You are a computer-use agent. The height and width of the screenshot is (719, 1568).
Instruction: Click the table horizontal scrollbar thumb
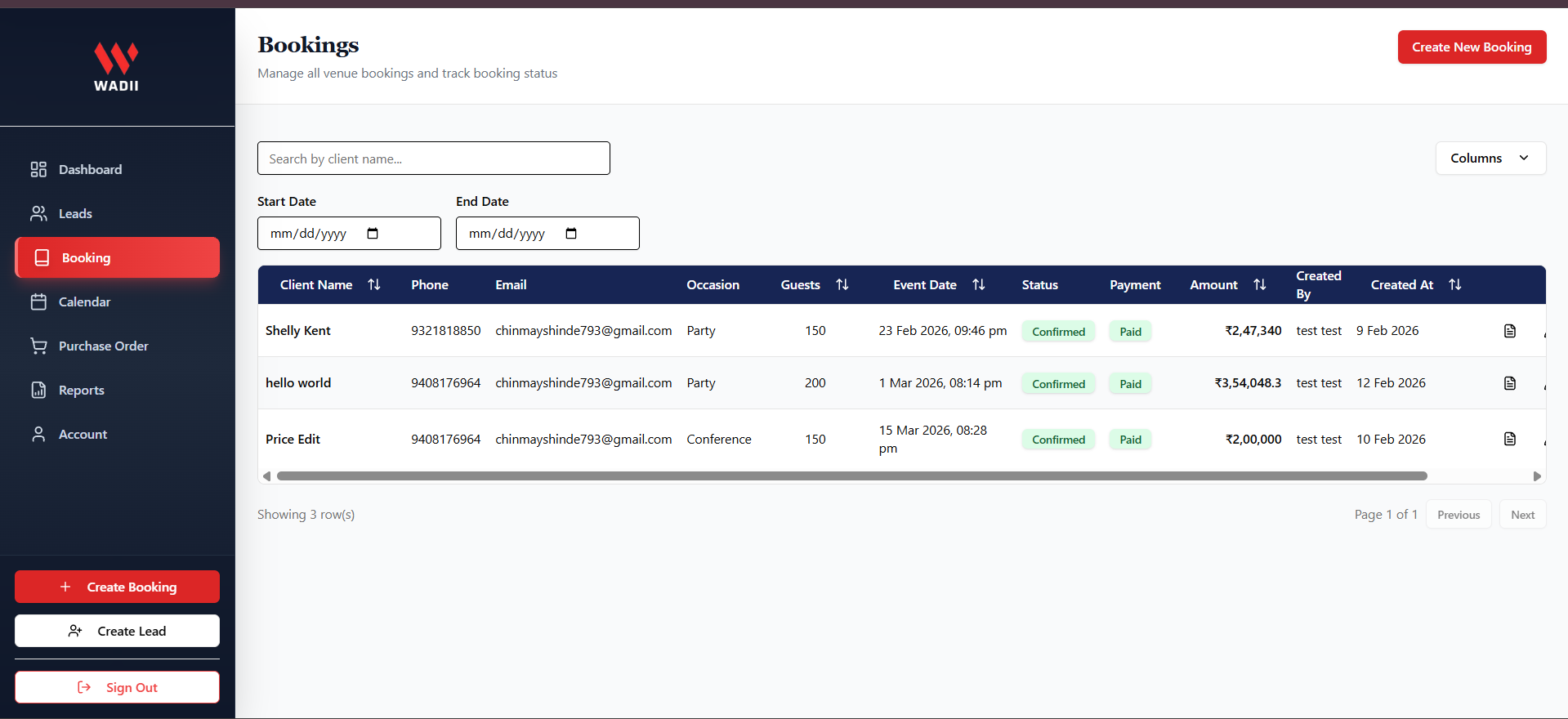[x=851, y=476]
